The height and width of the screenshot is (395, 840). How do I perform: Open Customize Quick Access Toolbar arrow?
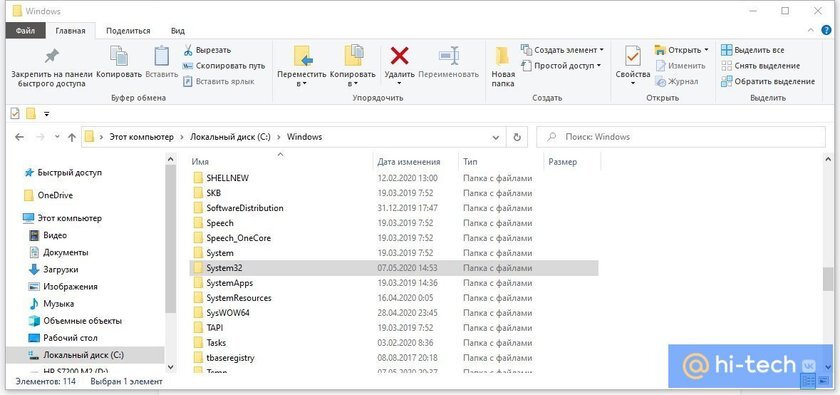point(47,114)
